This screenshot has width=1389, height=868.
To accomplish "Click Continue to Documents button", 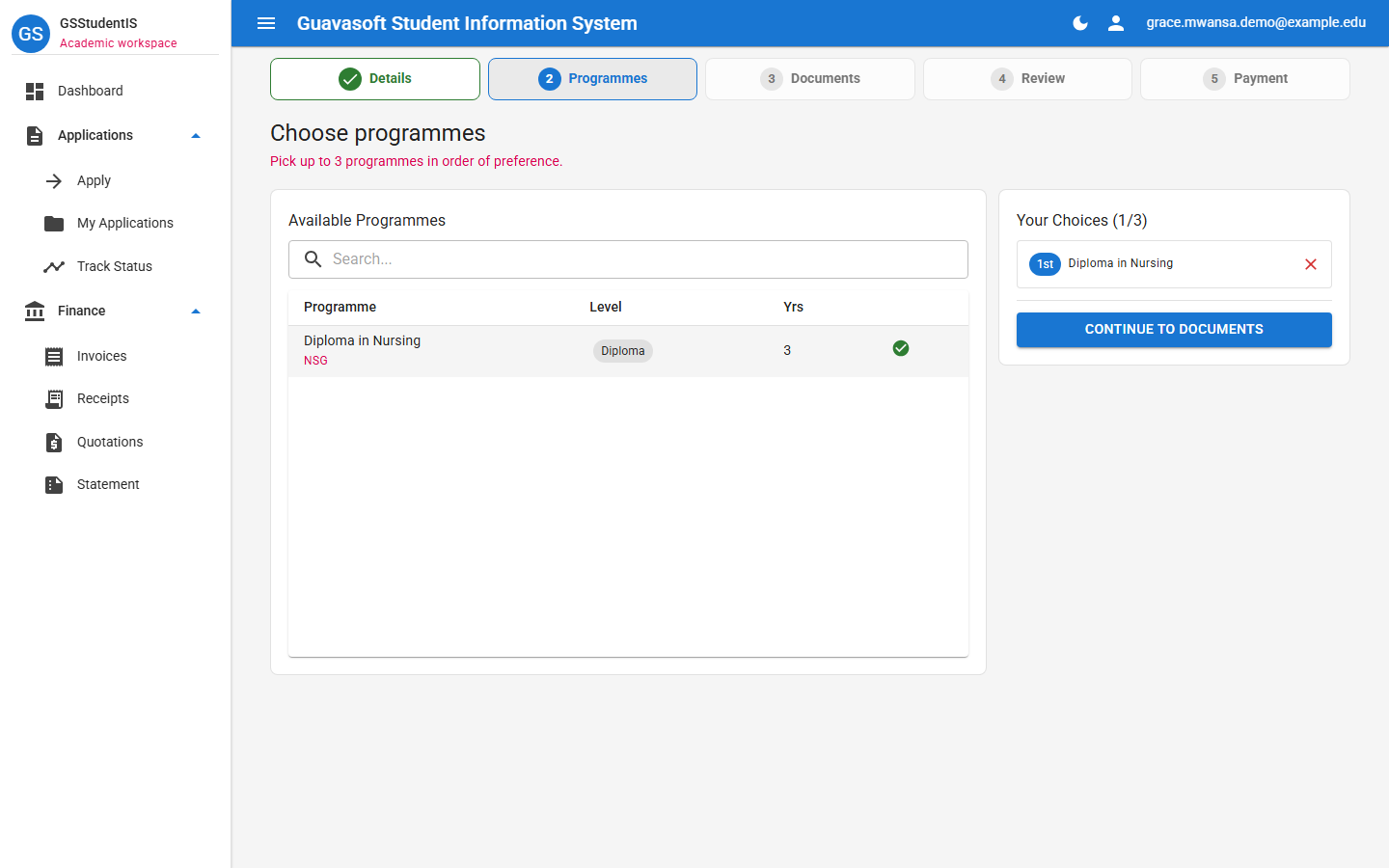I will 1174,330.
